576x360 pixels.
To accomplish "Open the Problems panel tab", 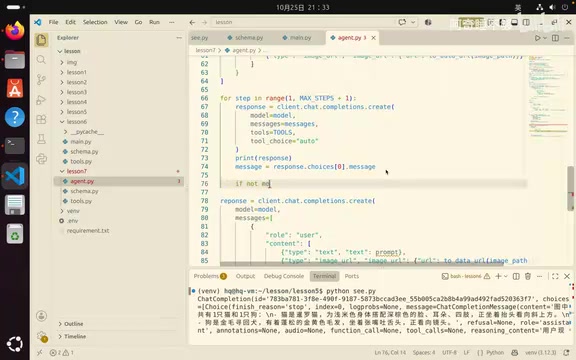I will (210, 276).
